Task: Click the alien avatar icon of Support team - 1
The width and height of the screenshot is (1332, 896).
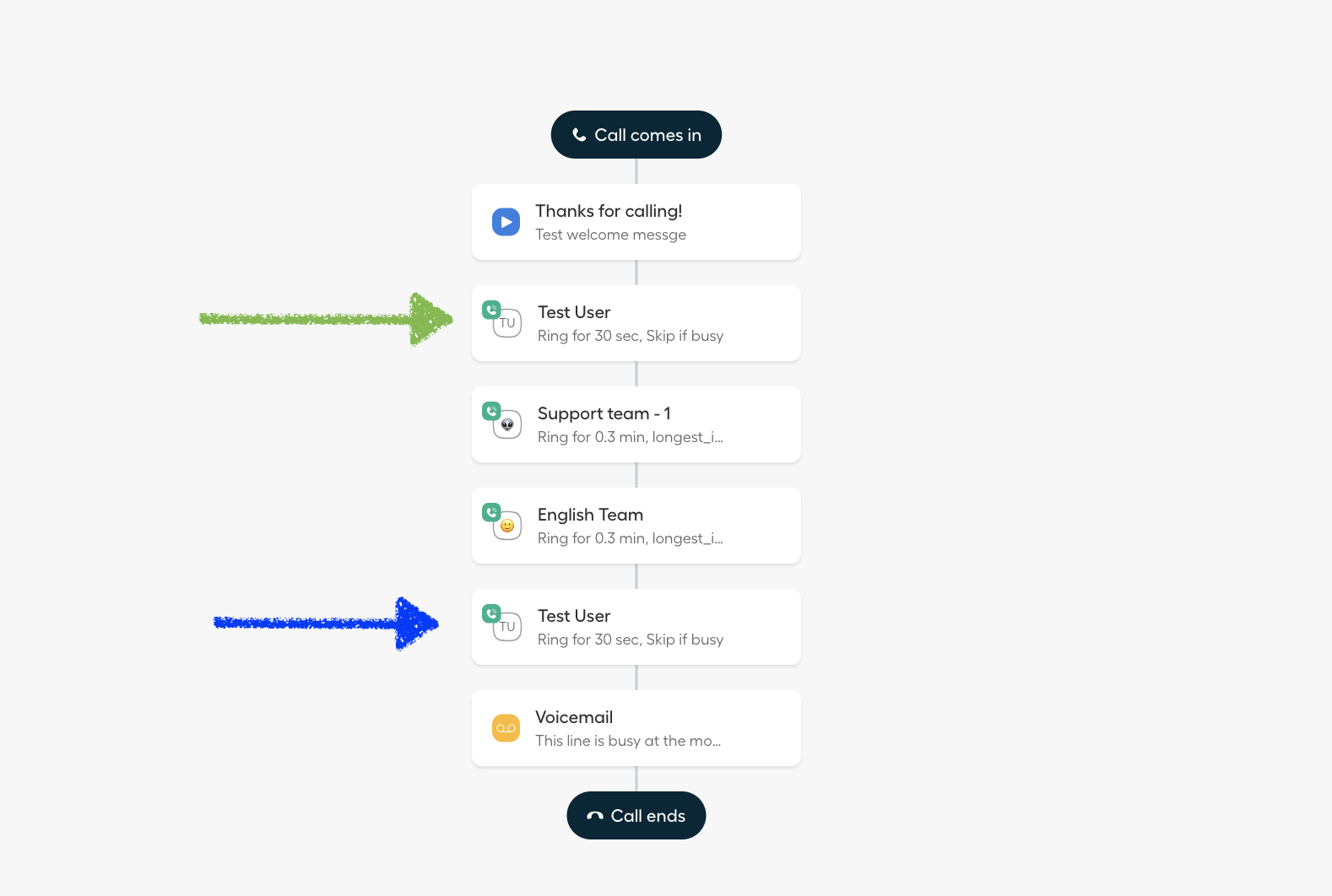Action: 507,424
